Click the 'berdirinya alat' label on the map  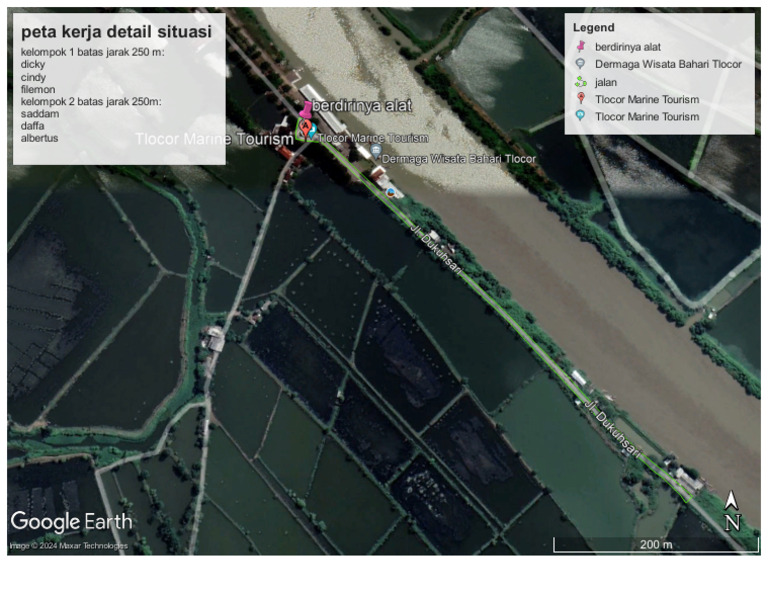361,105
